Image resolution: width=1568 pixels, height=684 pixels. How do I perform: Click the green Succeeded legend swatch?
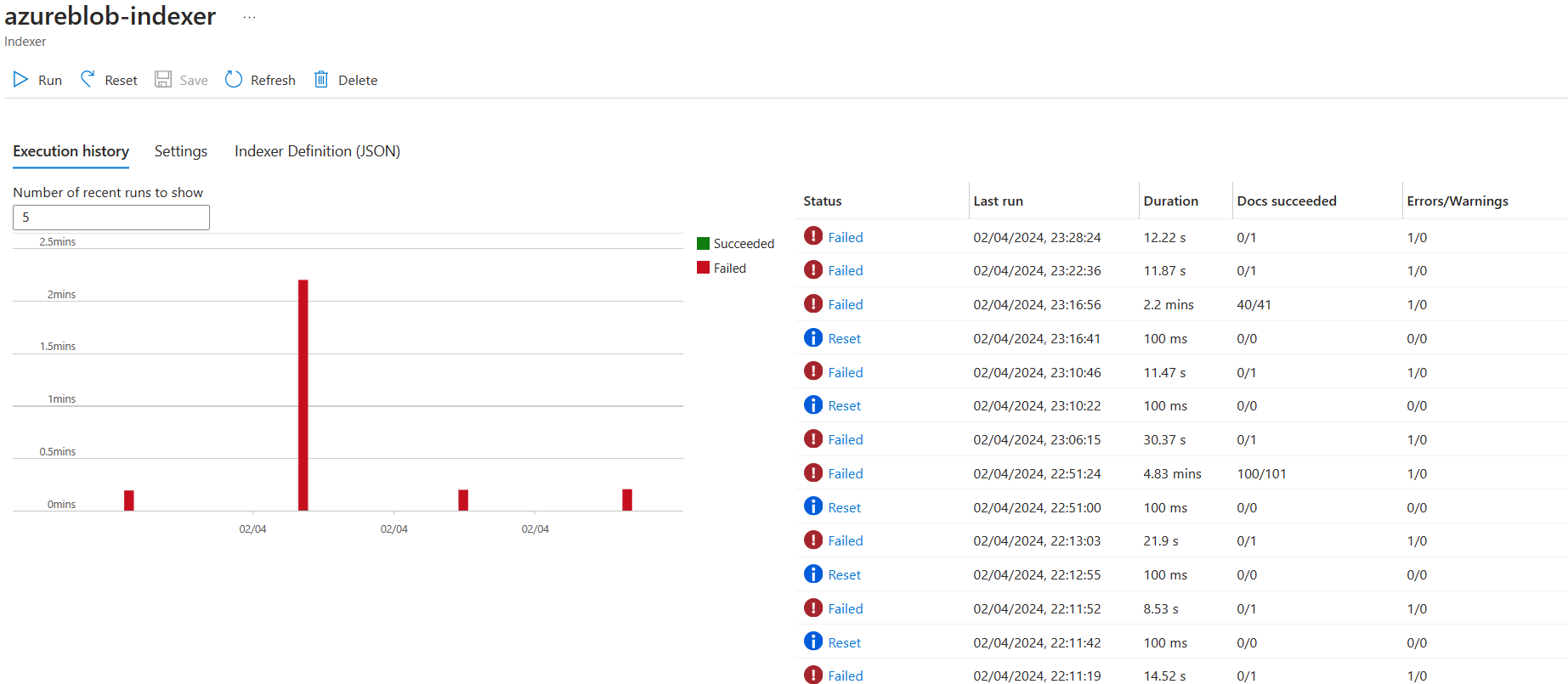point(703,243)
